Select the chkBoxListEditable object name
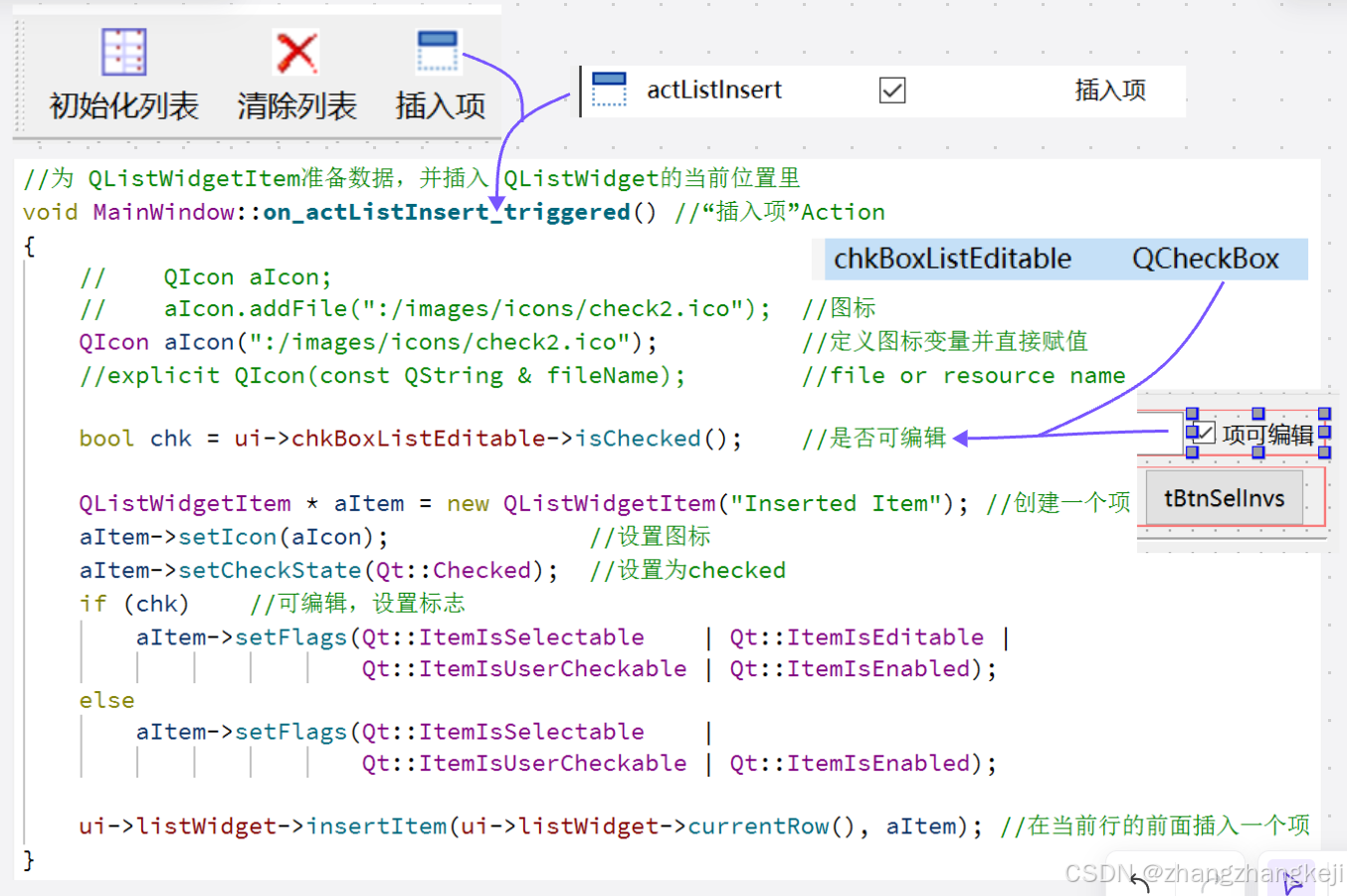This screenshot has width=1347, height=896. pyautogui.click(x=952, y=259)
